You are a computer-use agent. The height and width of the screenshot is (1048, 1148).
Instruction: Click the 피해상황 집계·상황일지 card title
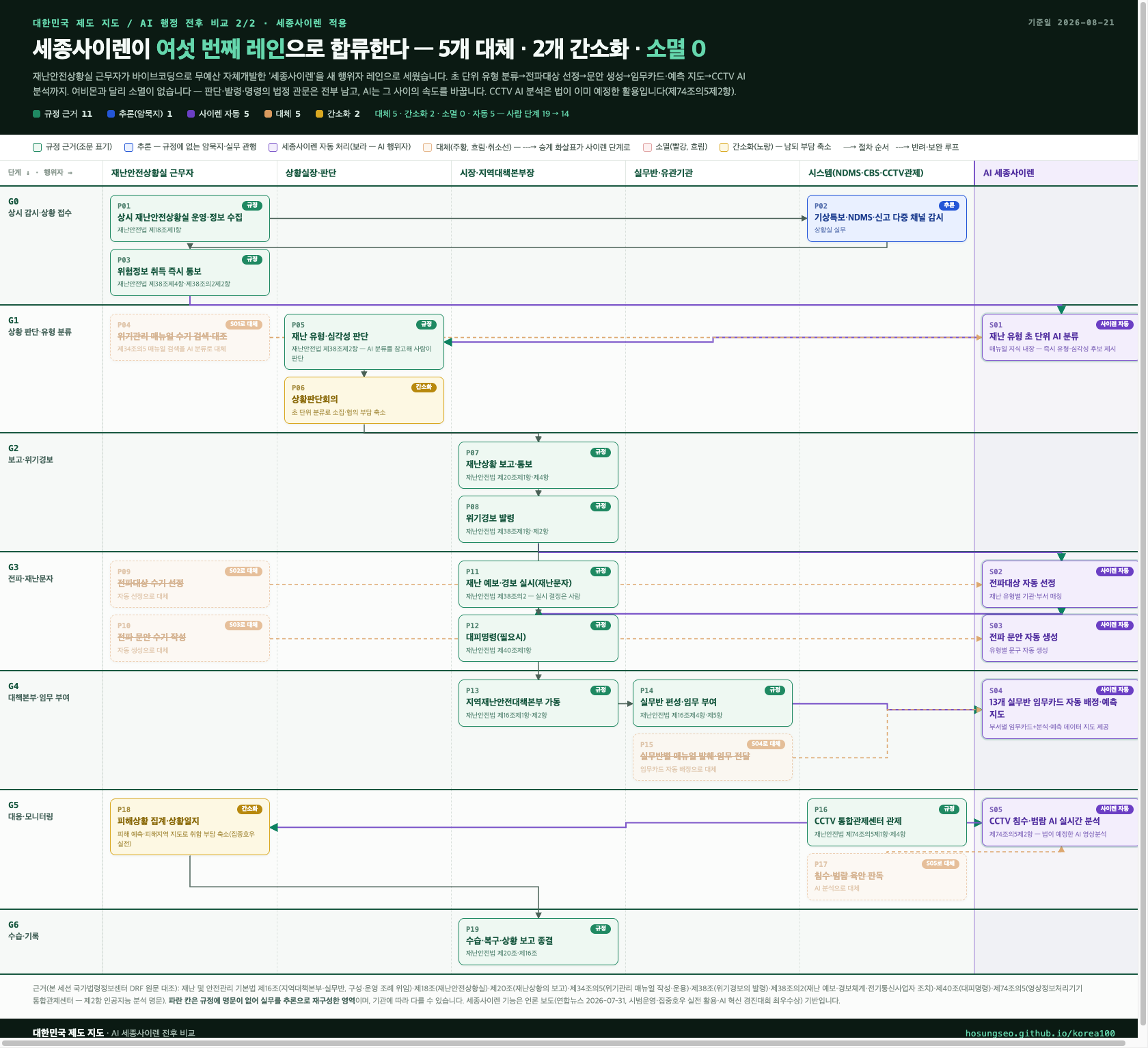tap(159, 821)
